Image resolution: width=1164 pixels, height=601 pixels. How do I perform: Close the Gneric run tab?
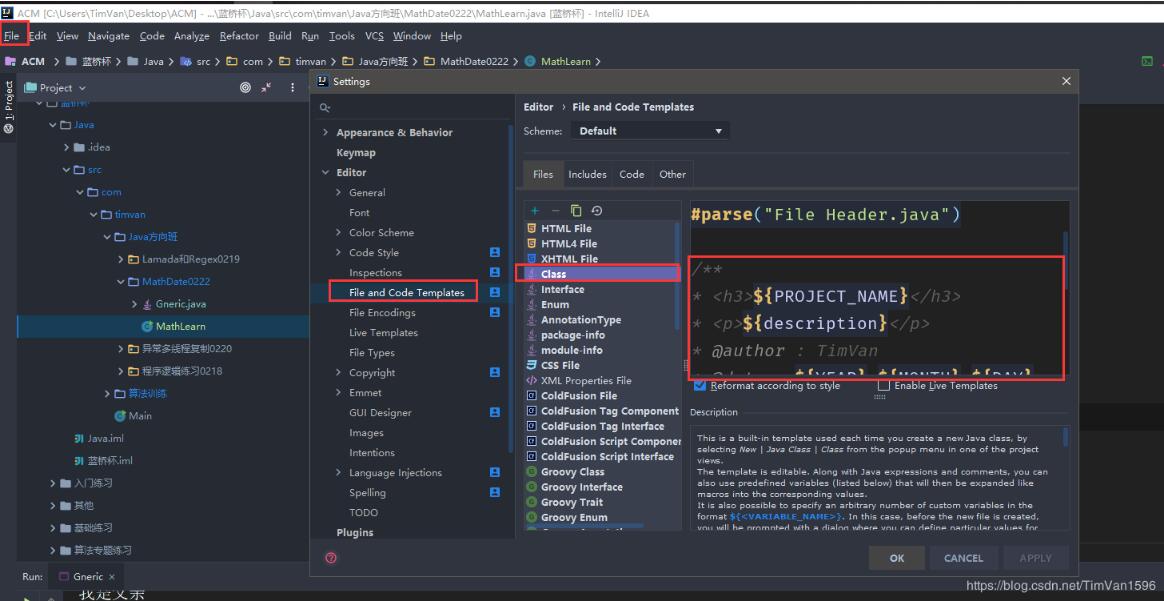click(112, 577)
